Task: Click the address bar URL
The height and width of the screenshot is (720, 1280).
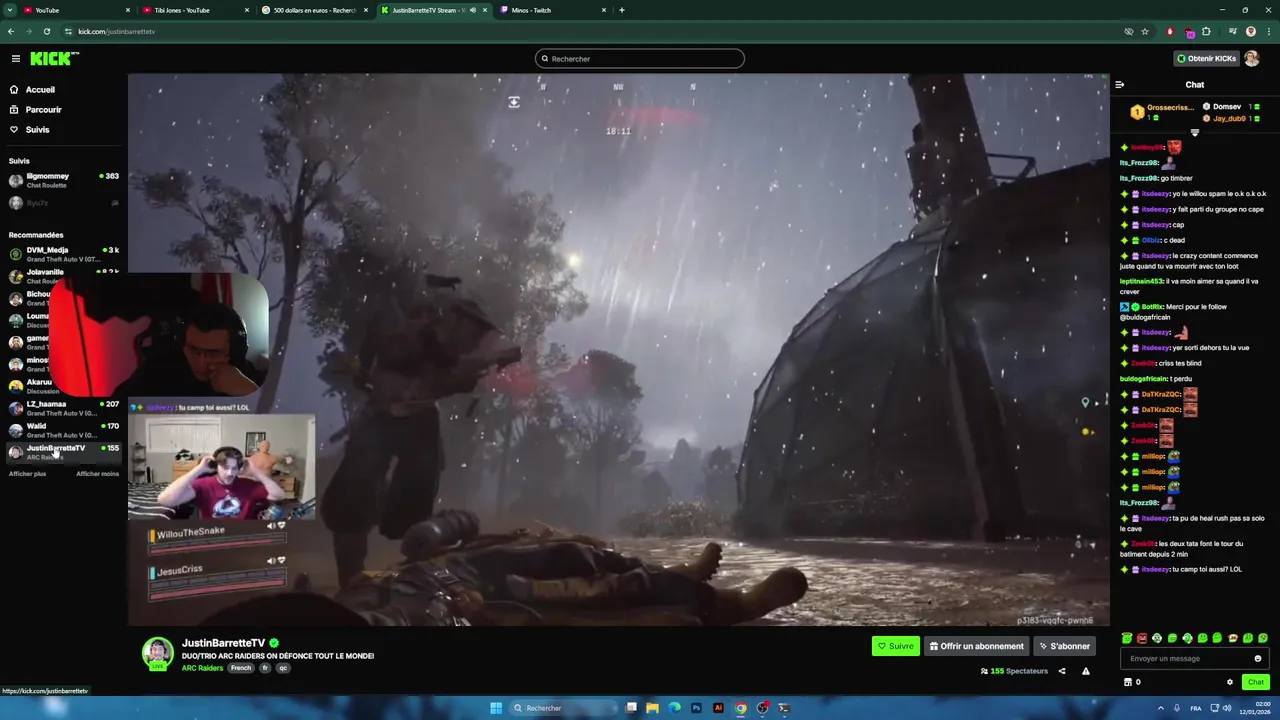Action: point(116,31)
